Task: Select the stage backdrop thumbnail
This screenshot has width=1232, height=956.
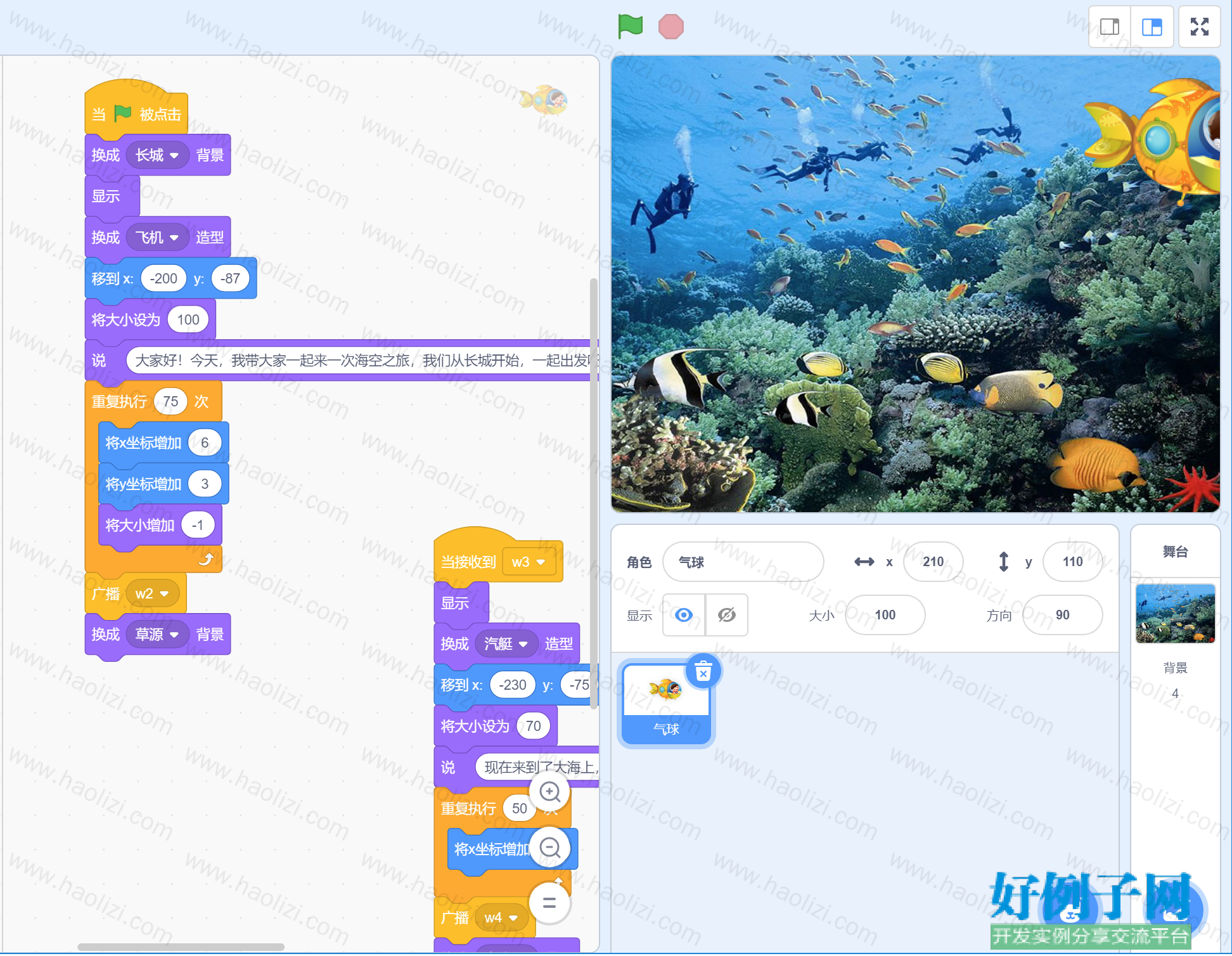Action: click(x=1175, y=614)
